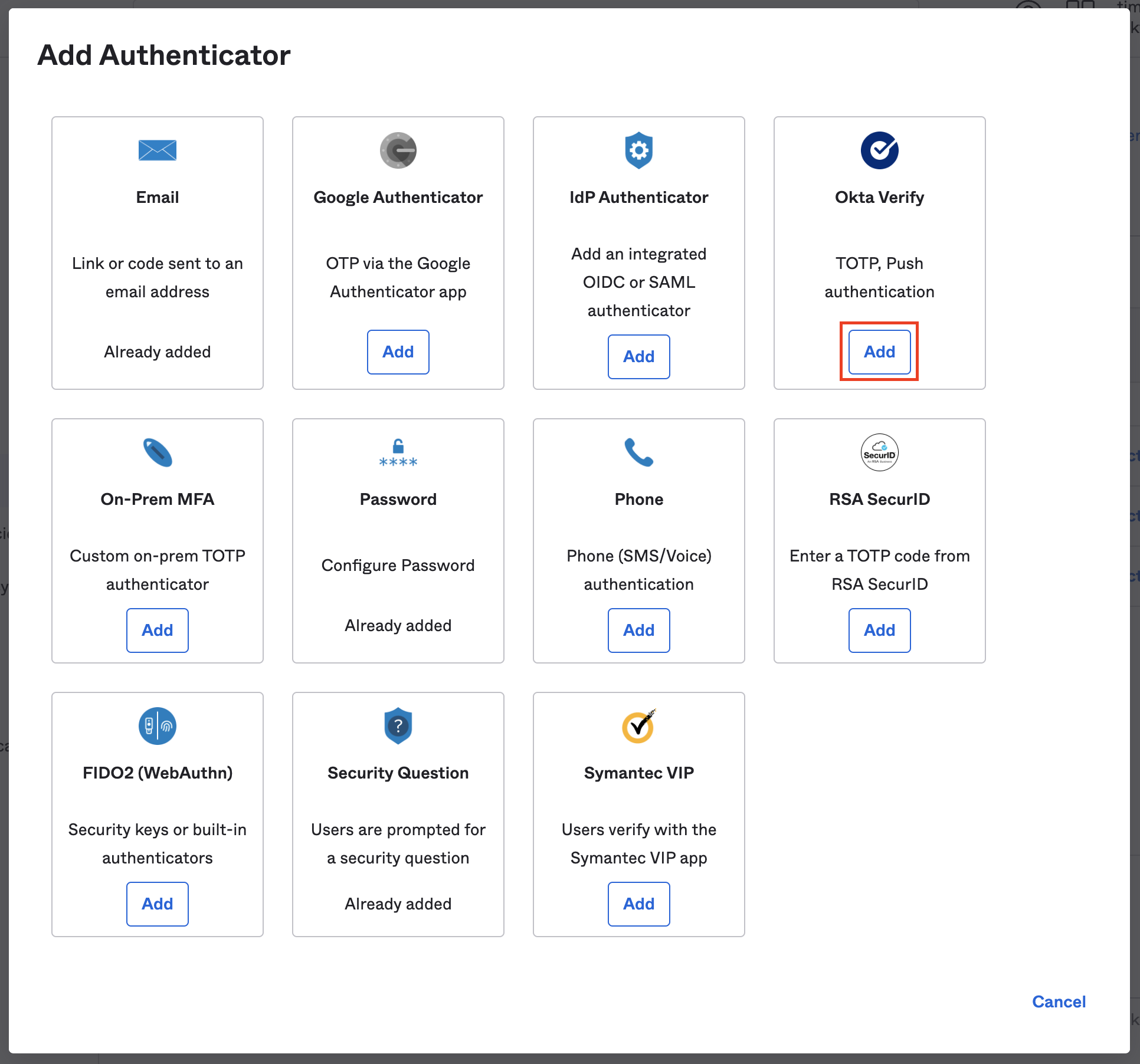Add the Phone authenticator
Viewport: 1140px width, 1064px height.
coord(639,630)
